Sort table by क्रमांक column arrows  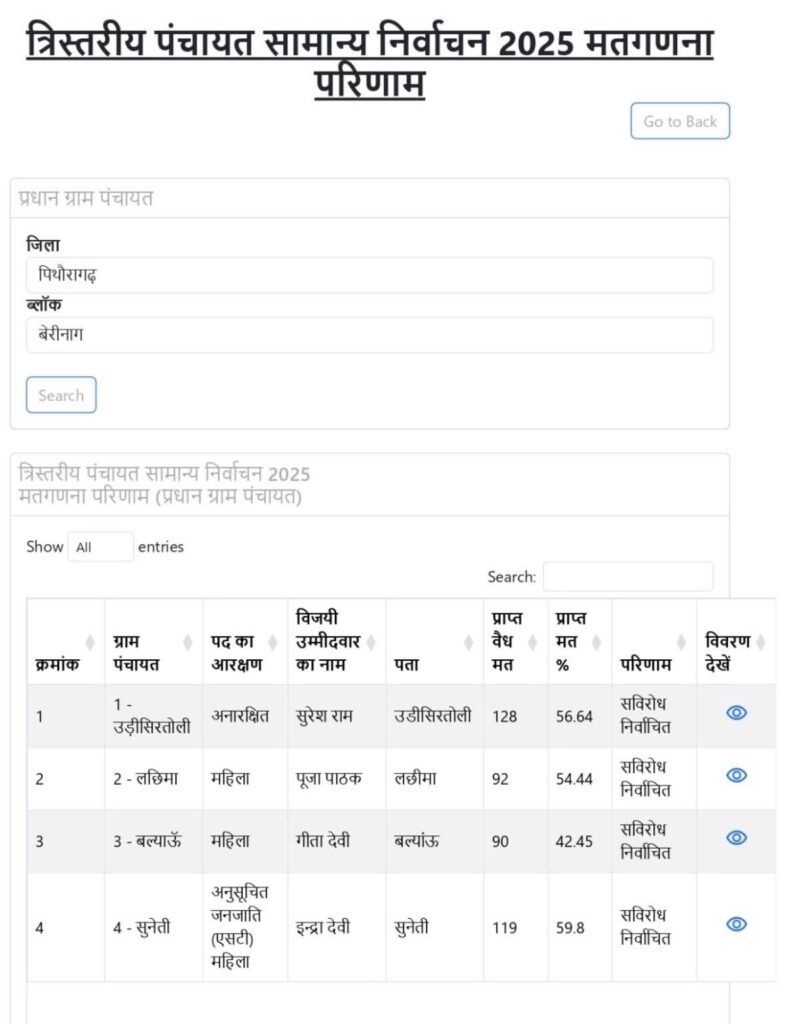[90, 642]
